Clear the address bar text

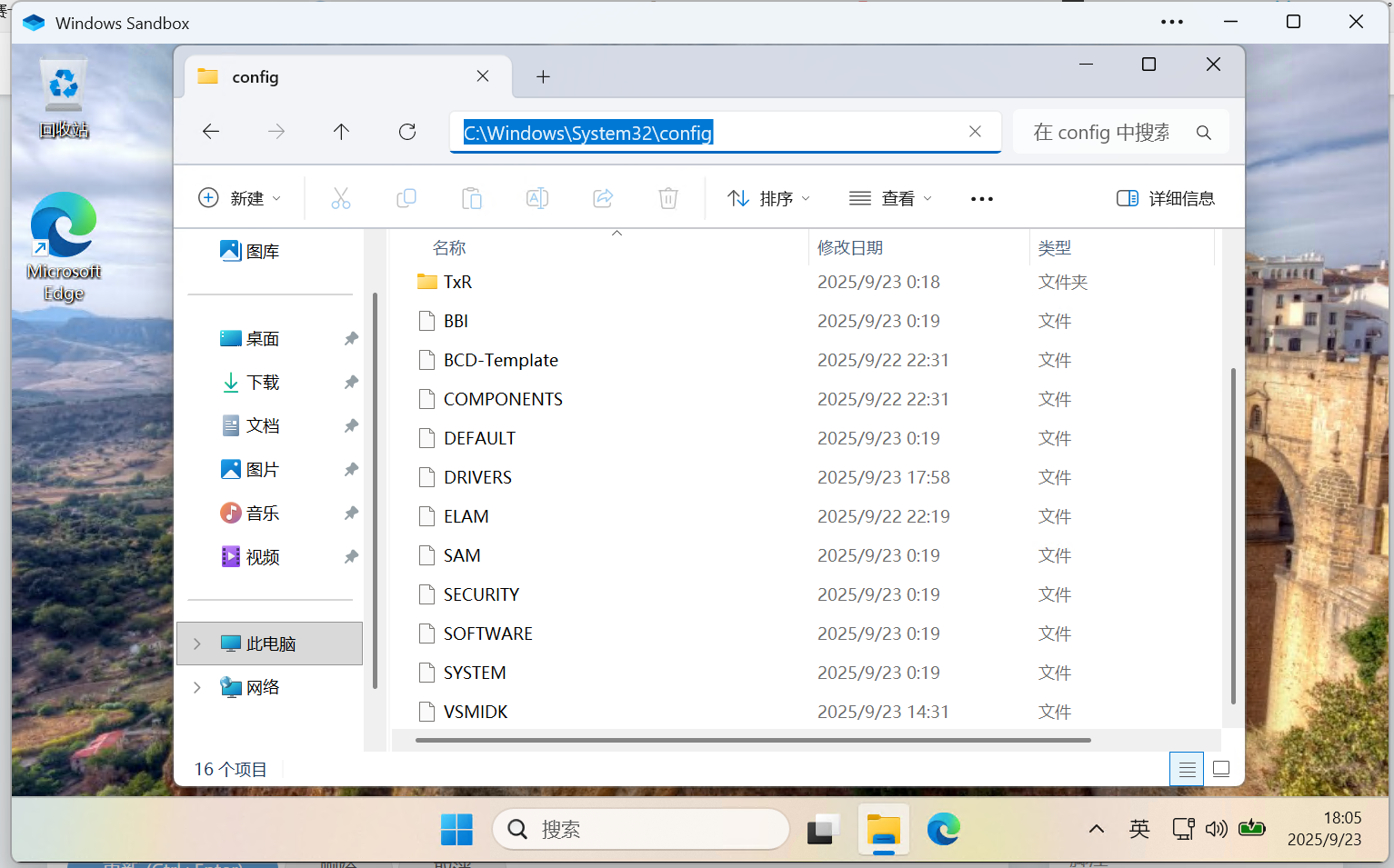(x=975, y=132)
